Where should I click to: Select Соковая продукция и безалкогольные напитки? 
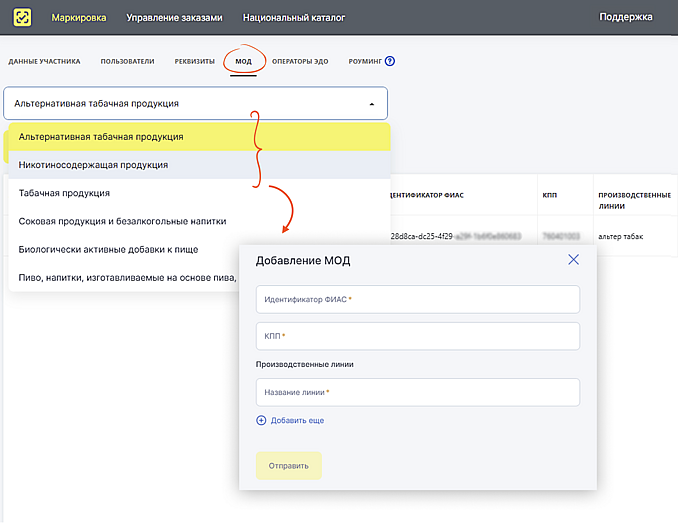pos(122,221)
